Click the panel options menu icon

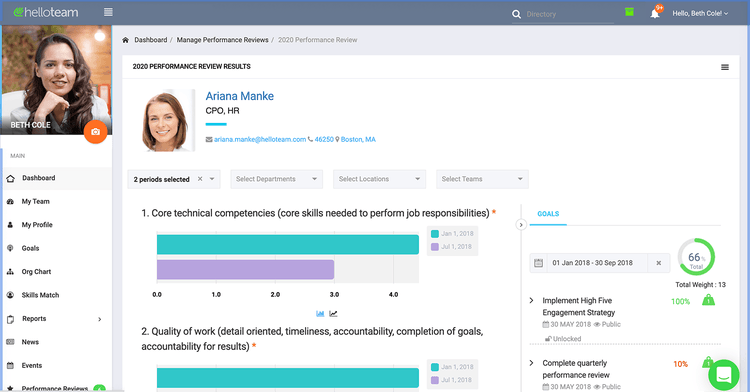(725, 67)
